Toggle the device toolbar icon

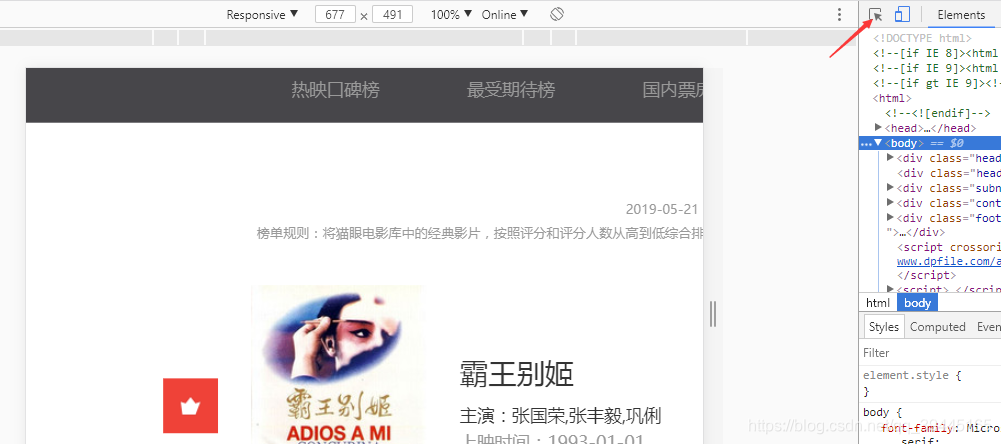[902, 15]
